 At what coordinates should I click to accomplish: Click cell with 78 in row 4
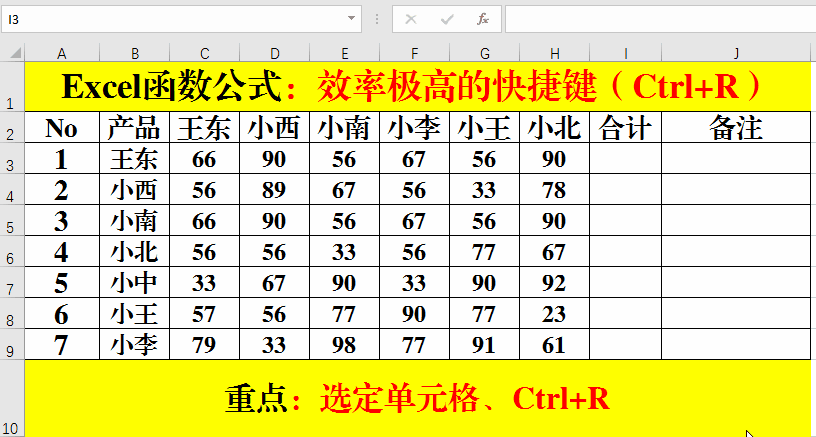555,189
